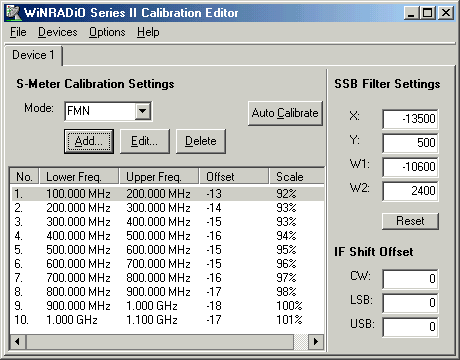Click the USB IF shift offset field

click(410, 327)
